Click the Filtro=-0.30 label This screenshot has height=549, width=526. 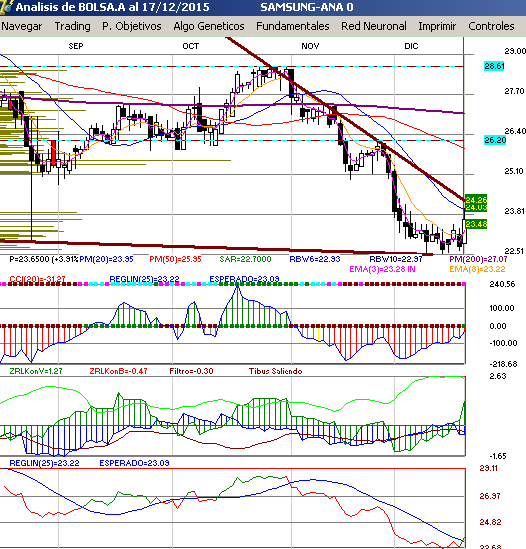(x=191, y=371)
